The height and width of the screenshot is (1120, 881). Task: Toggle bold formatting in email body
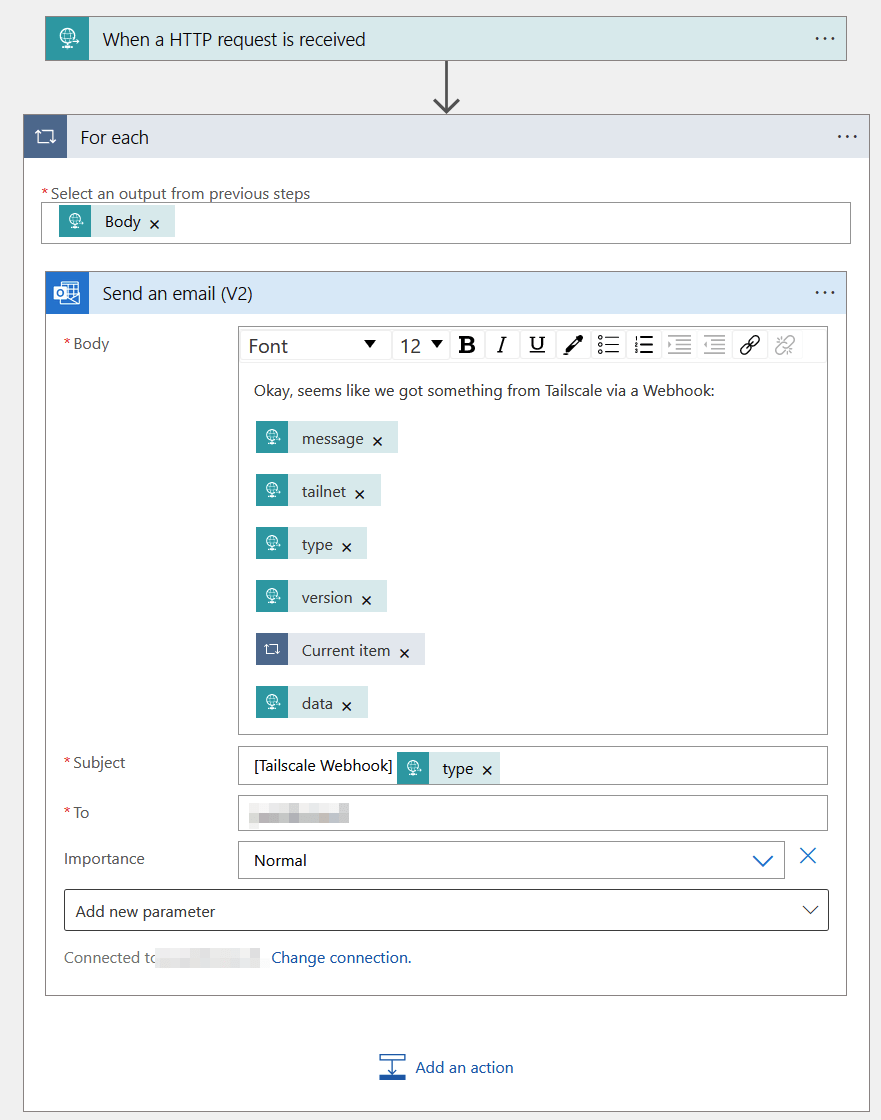point(467,345)
